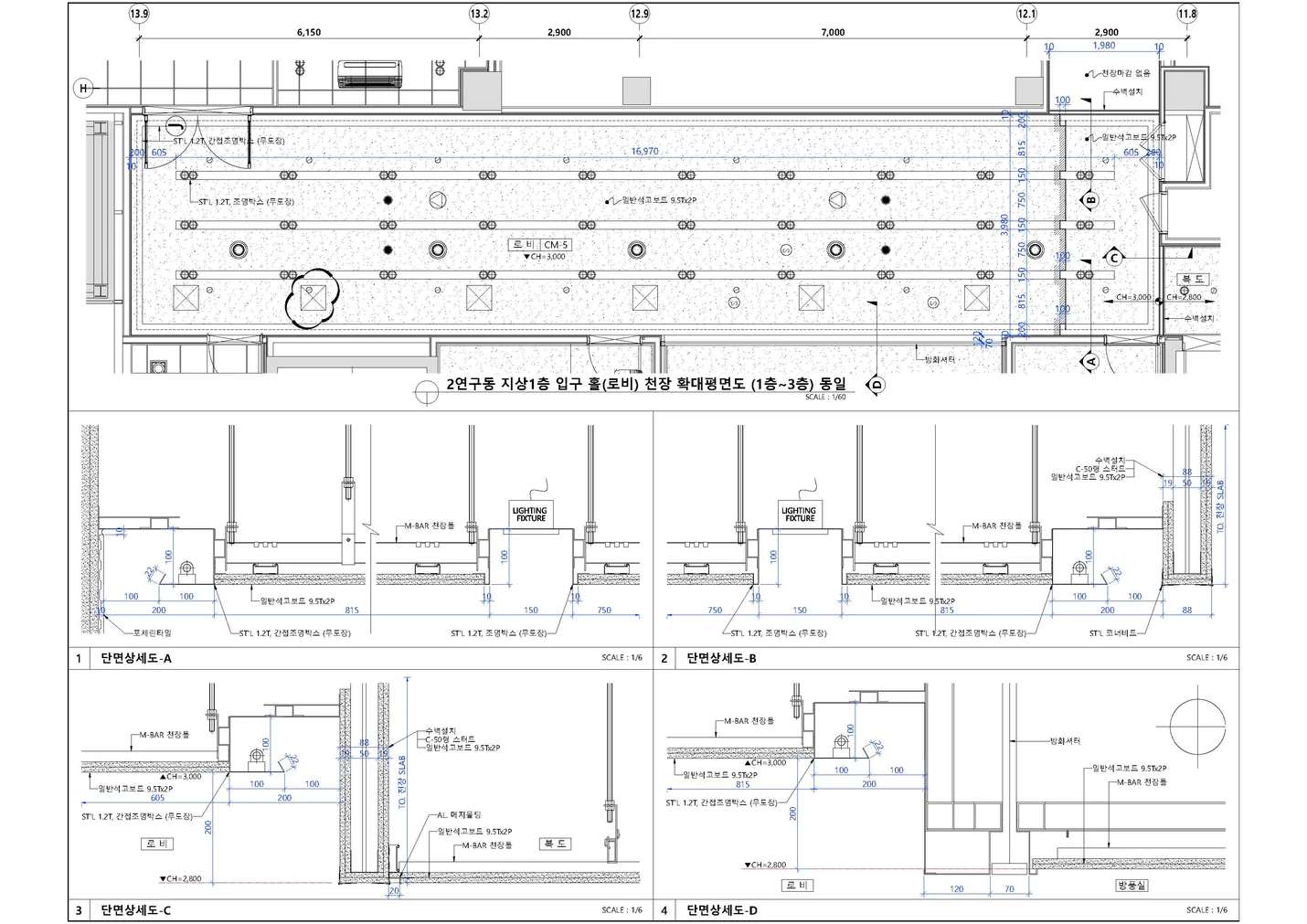Select title 단면상세도-C
The width and height of the screenshot is (1307, 924).
(136, 910)
